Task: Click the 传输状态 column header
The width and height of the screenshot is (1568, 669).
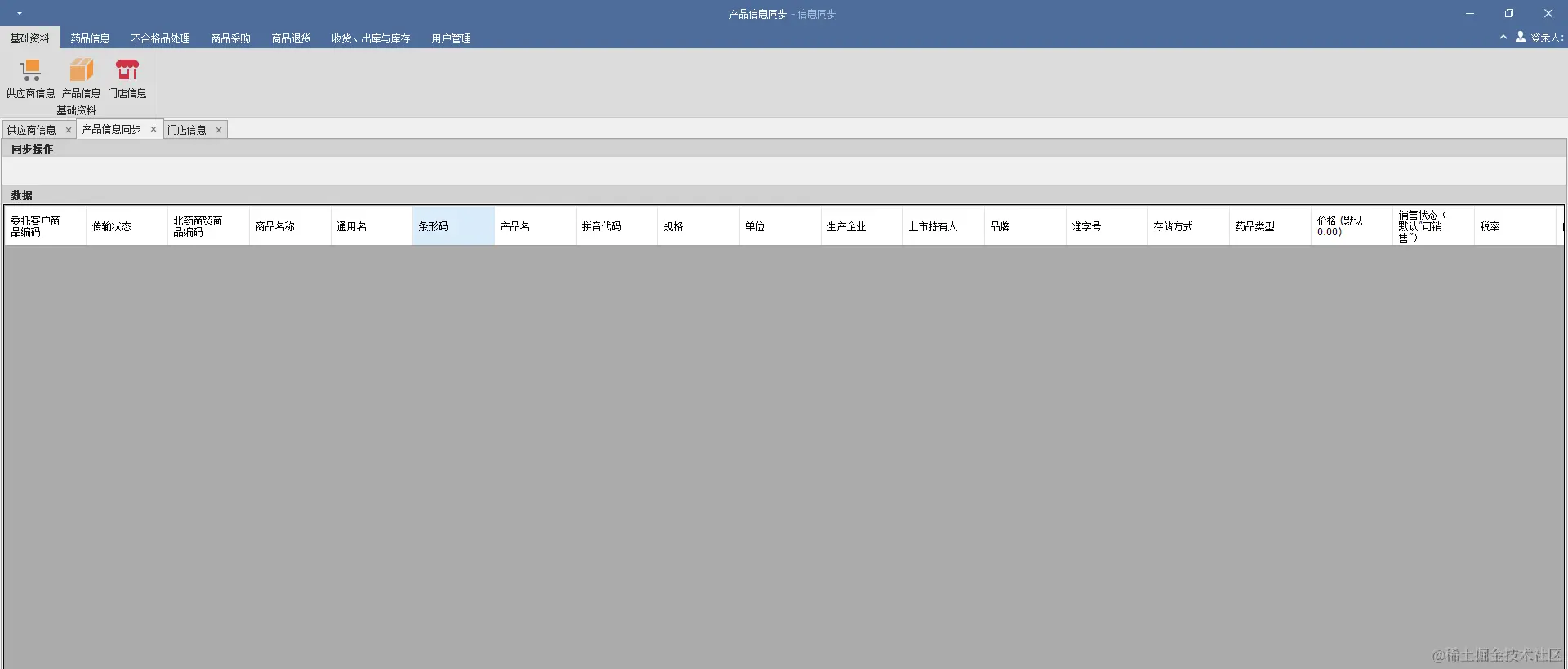Action: (x=127, y=226)
